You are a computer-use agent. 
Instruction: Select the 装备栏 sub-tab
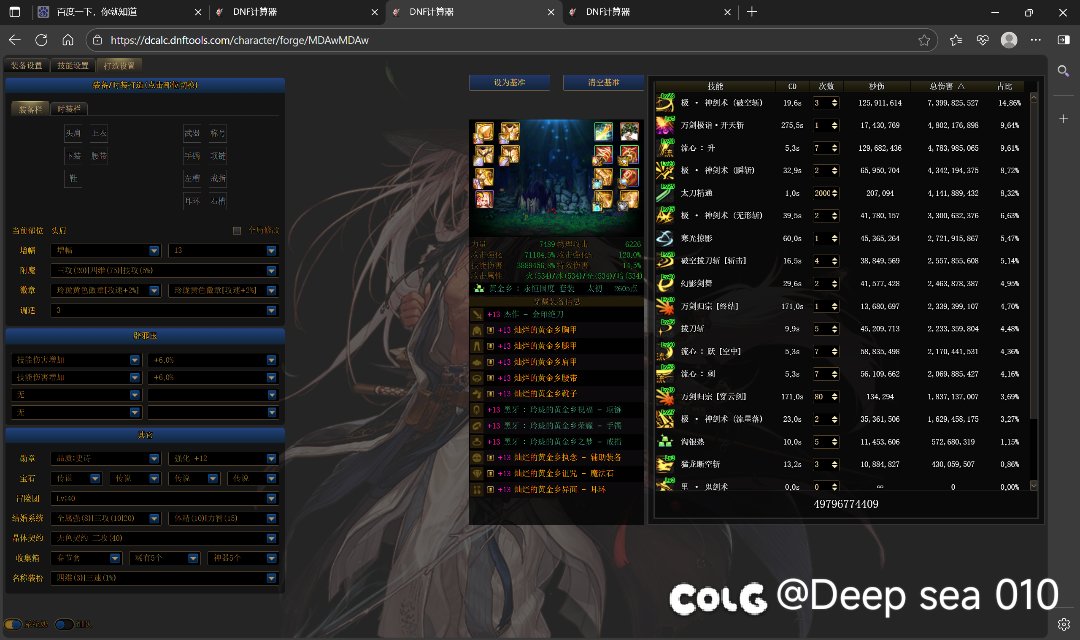click(30, 110)
